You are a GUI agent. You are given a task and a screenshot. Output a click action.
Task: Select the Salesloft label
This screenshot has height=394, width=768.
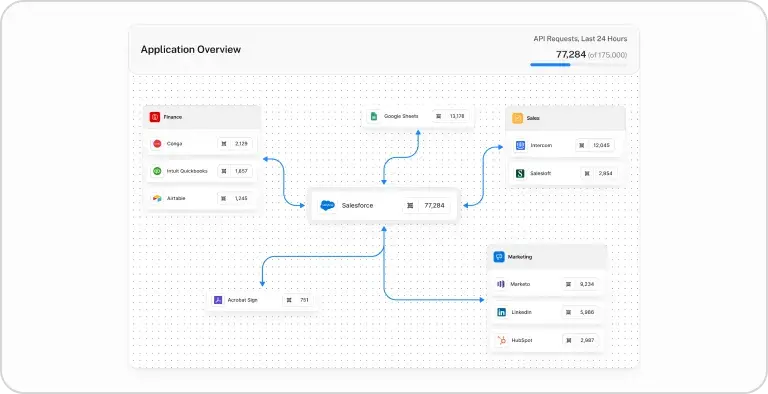[x=541, y=173]
